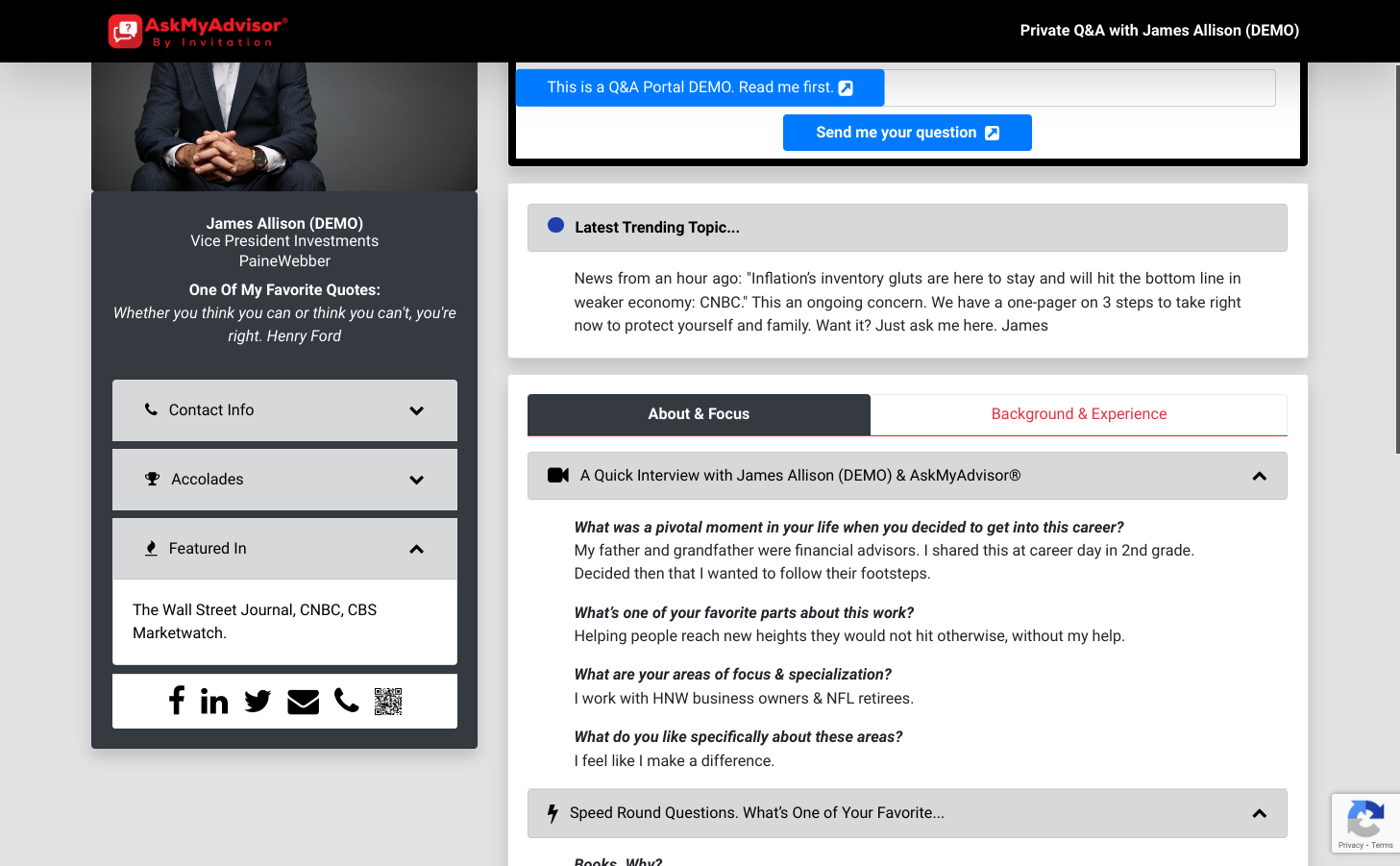Click the reCAPTCHA badge
Viewport: 1400px width, 866px height.
click(x=1365, y=824)
